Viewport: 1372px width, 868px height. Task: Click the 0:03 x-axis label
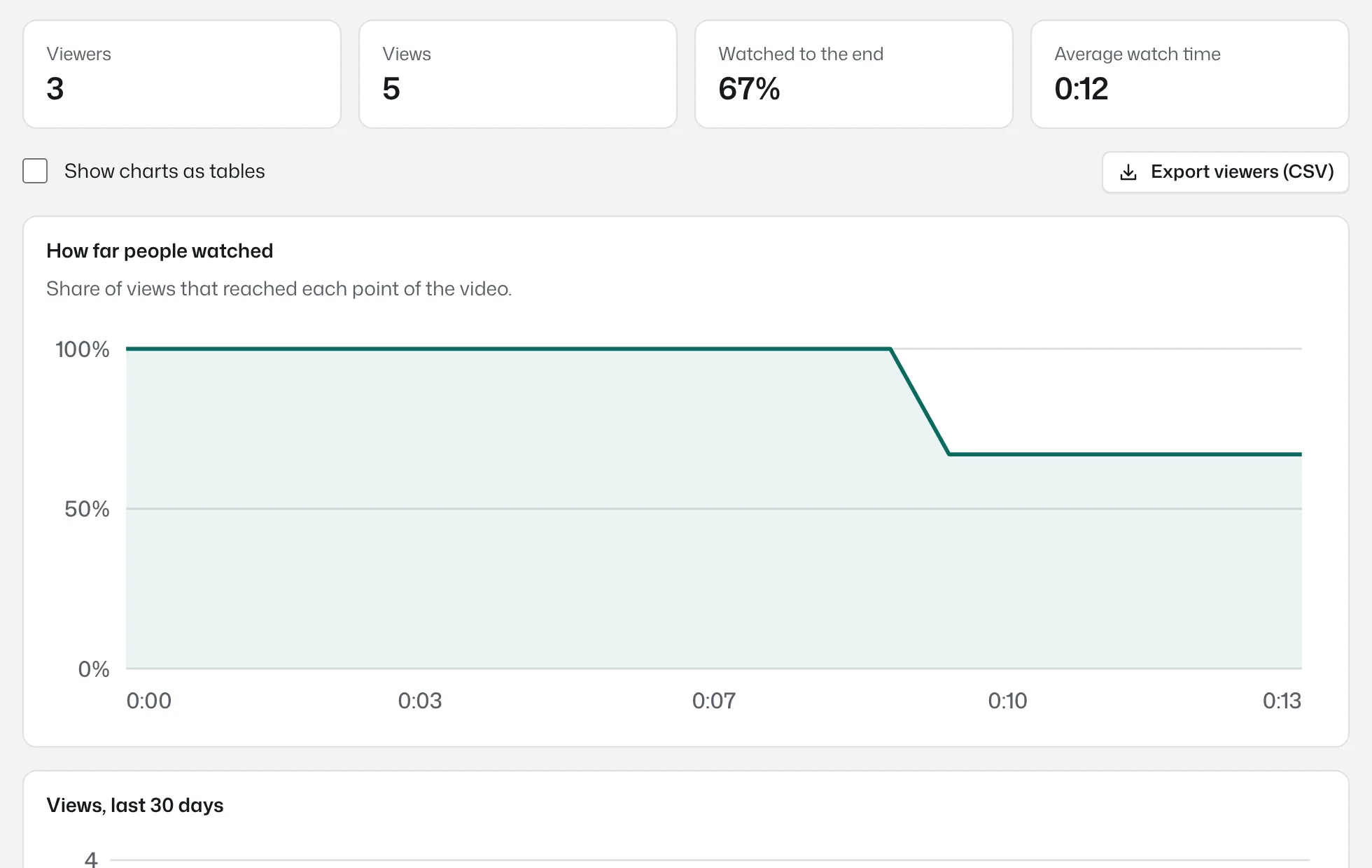(420, 701)
